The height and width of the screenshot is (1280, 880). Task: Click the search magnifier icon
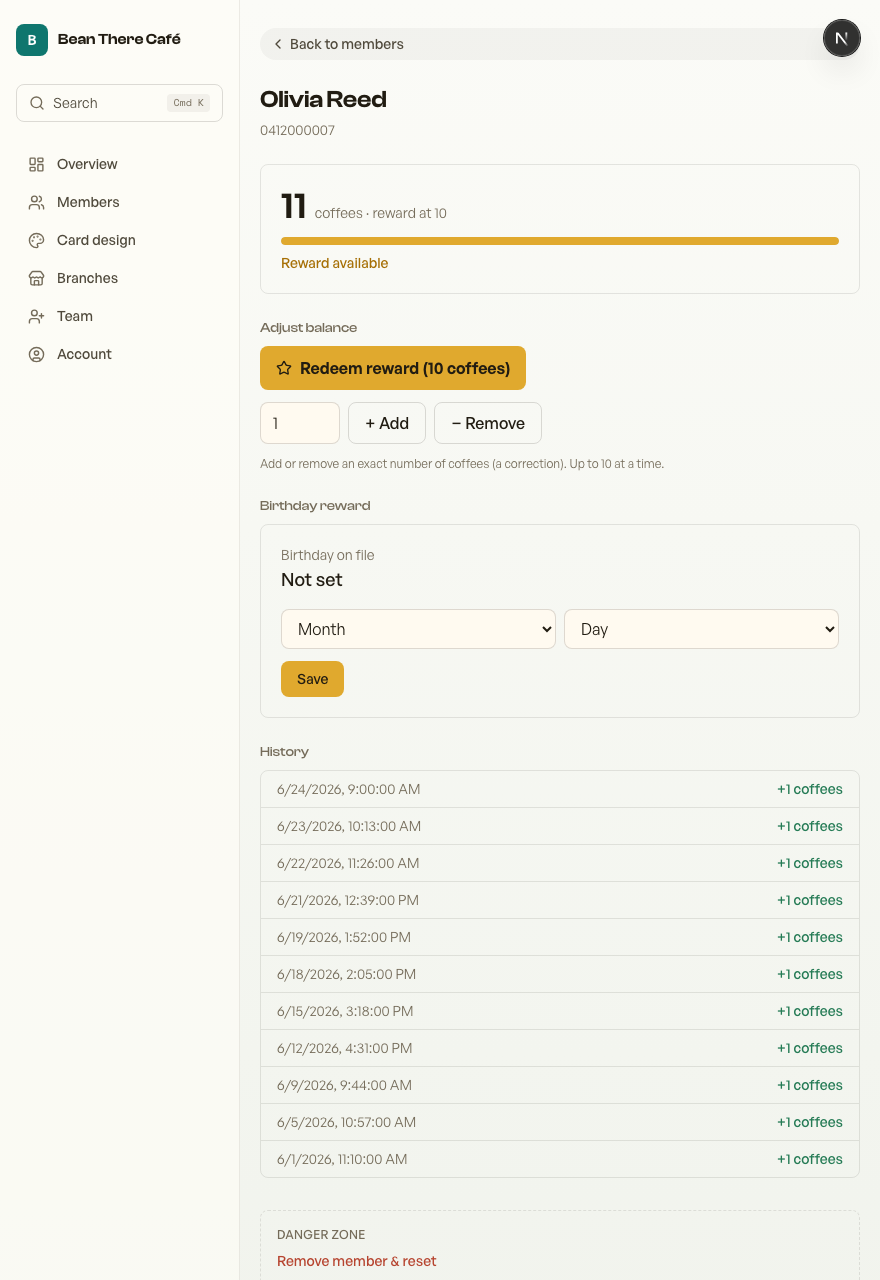coord(37,103)
